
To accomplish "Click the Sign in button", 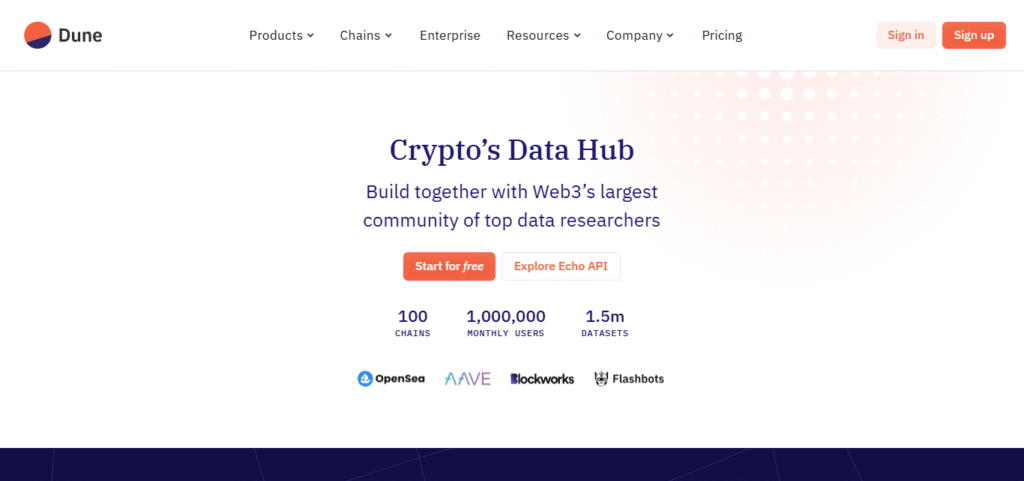I will click(x=906, y=35).
